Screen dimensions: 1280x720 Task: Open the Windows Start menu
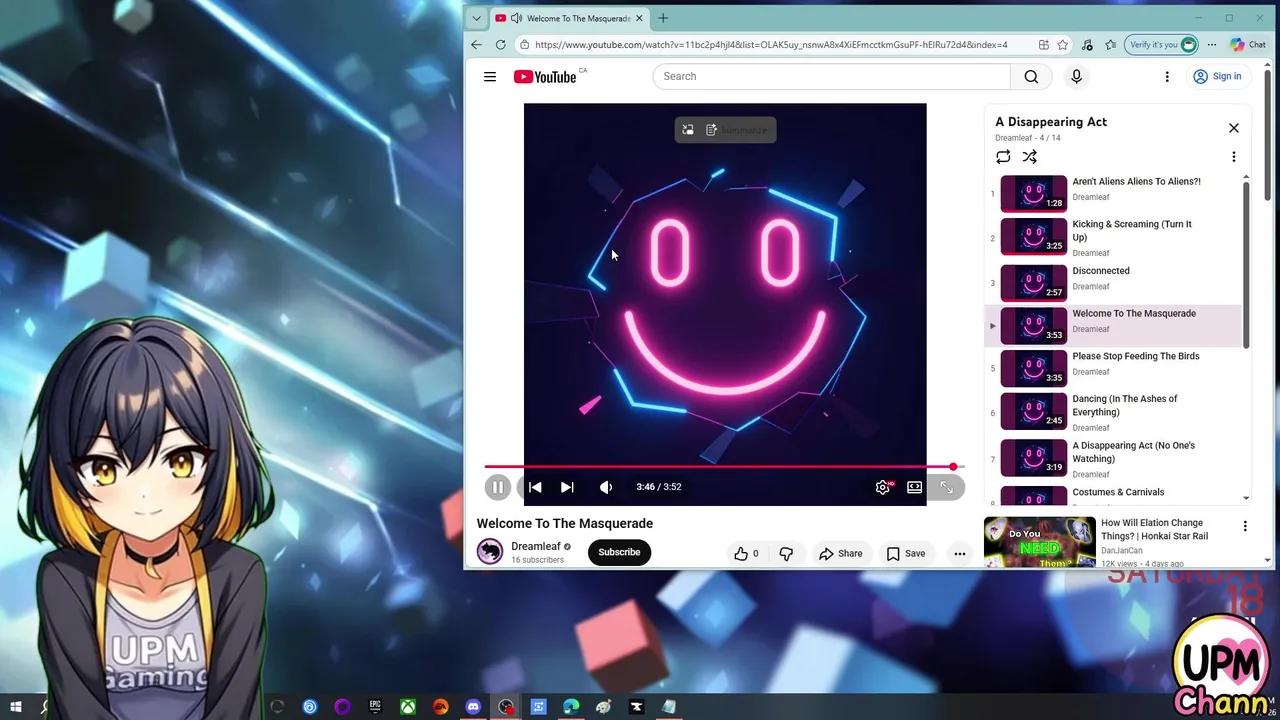[x=16, y=707]
